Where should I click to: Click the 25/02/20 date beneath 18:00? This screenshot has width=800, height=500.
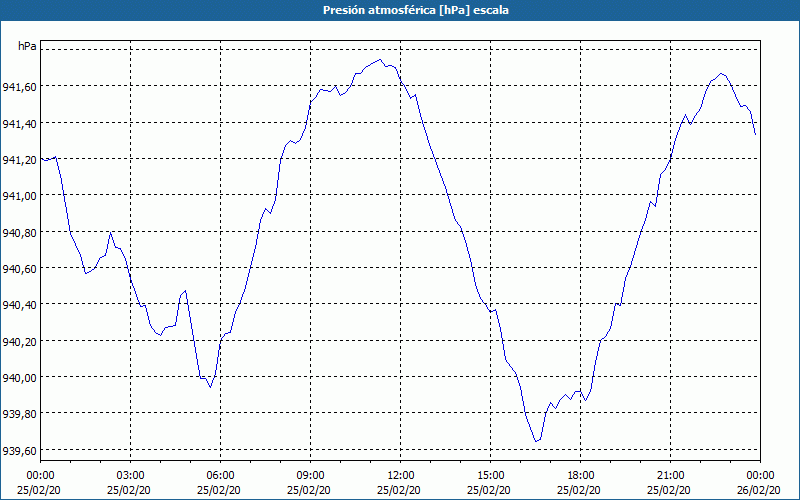point(579,490)
